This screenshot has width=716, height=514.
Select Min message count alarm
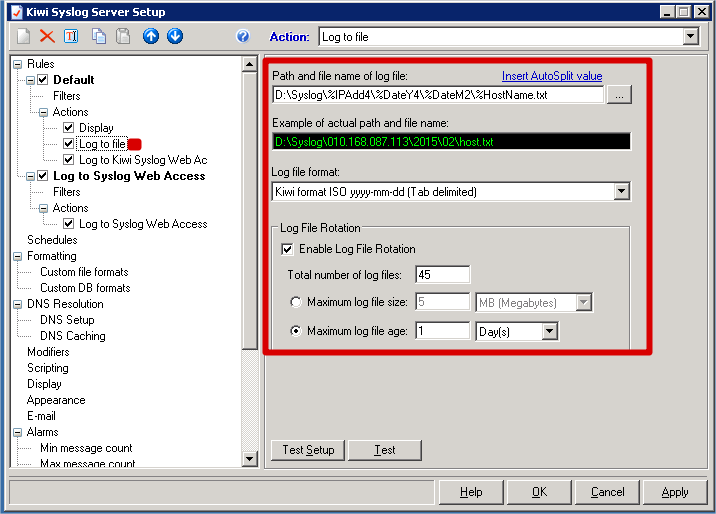[x=86, y=448]
